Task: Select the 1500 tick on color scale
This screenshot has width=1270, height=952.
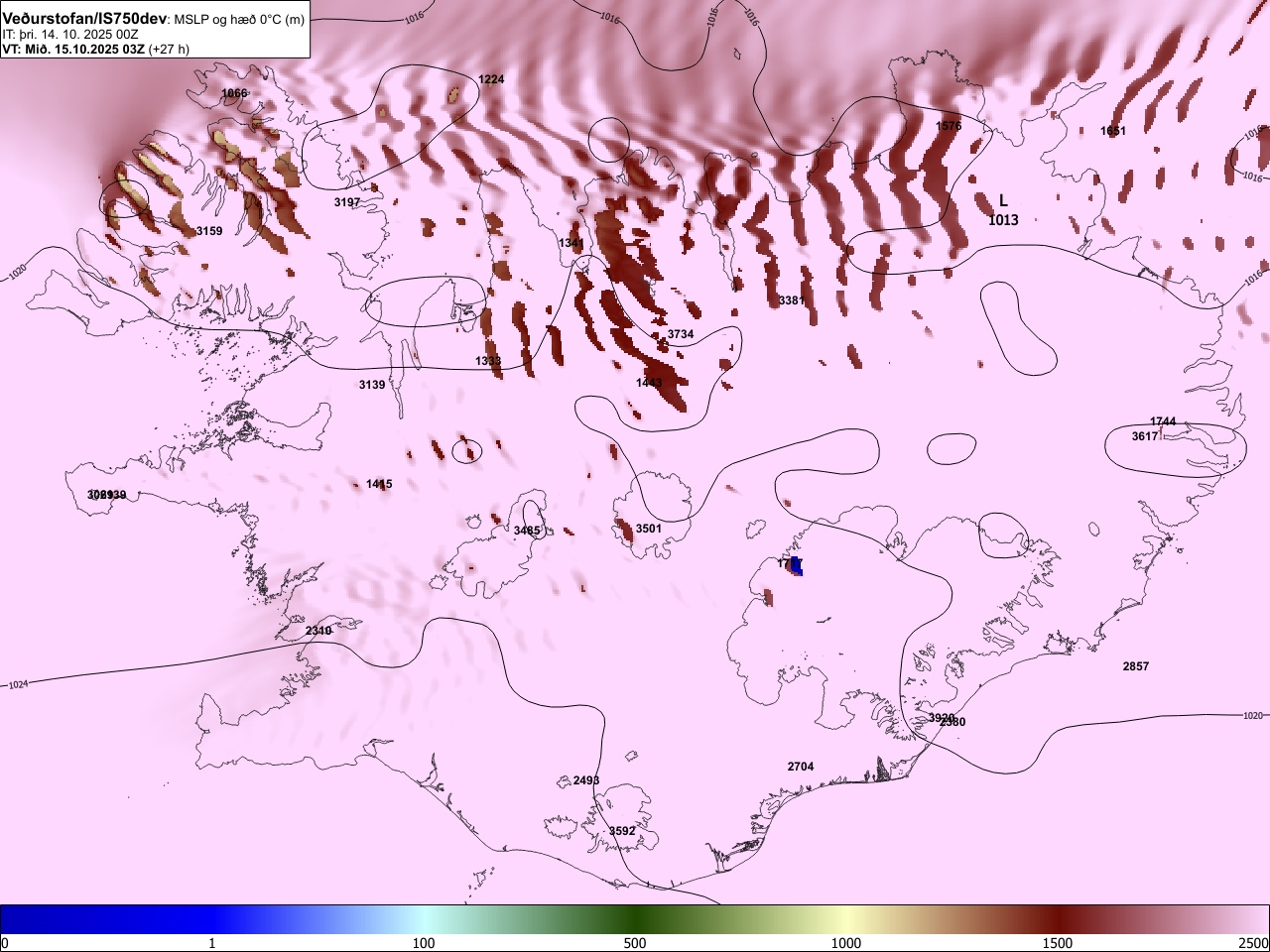Action: coord(1058,943)
